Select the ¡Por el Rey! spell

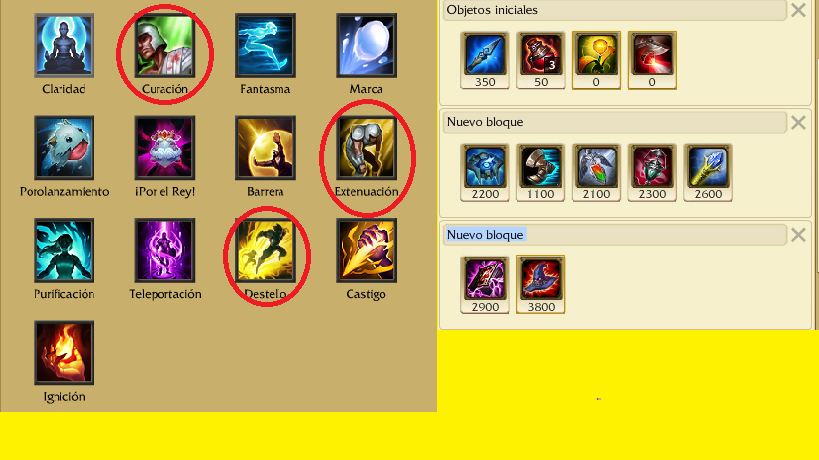tap(165, 148)
